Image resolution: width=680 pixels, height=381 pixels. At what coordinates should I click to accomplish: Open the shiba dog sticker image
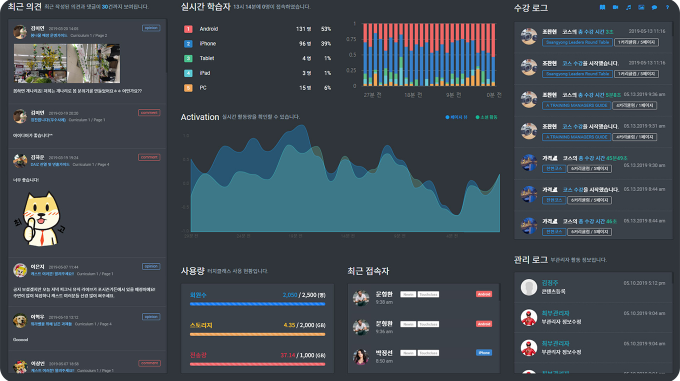click(40, 219)
